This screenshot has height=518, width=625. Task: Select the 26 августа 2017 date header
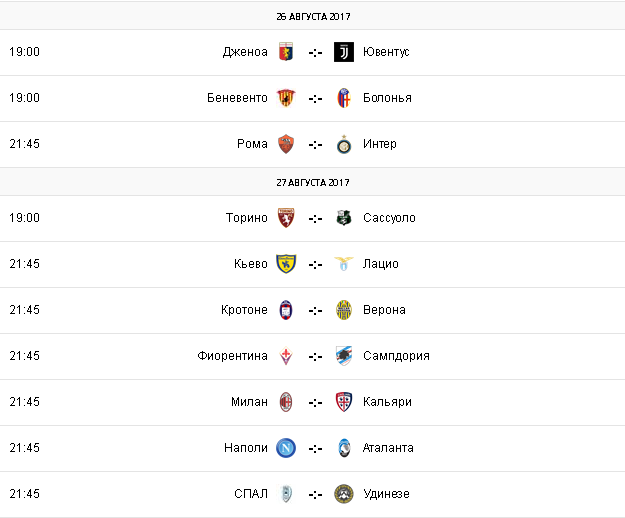click(313, 17)
